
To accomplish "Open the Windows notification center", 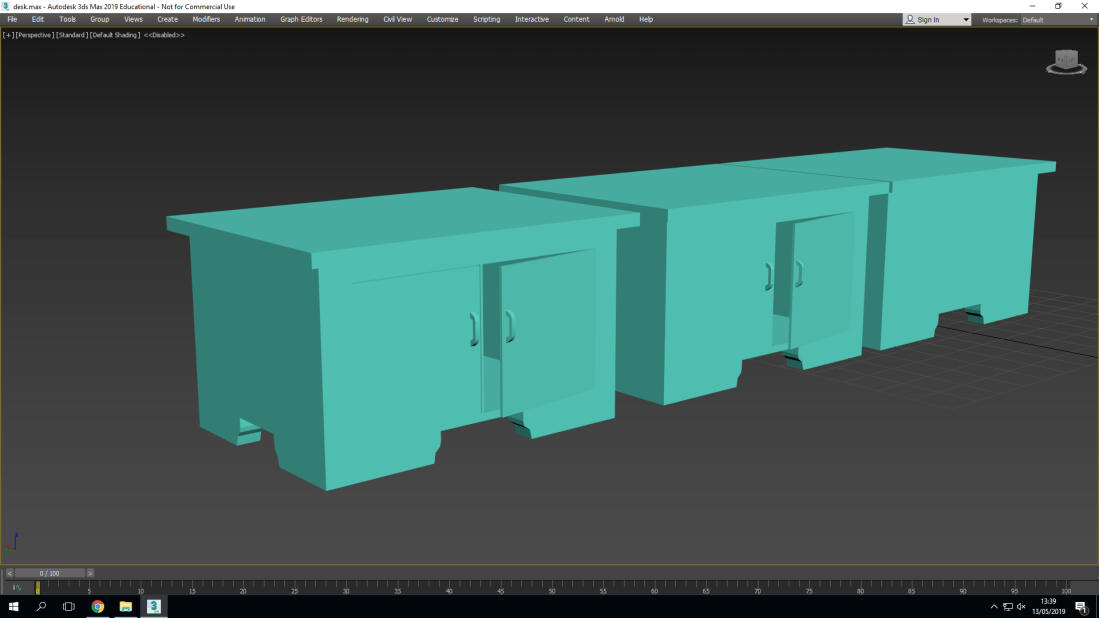I will pos(1081,607).
